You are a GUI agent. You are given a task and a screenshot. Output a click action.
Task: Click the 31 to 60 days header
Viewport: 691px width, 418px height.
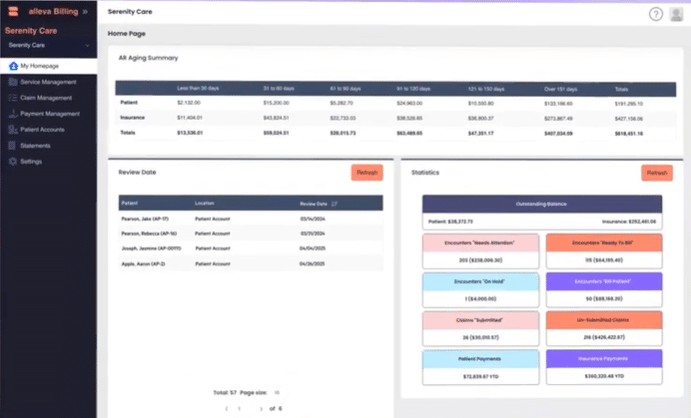[x=279, y=89]
